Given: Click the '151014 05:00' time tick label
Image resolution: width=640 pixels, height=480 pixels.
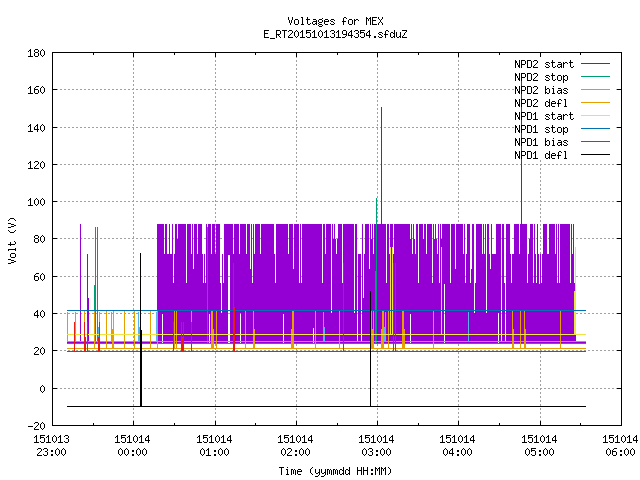Looking at the screenshot, I should pos(539,446).
